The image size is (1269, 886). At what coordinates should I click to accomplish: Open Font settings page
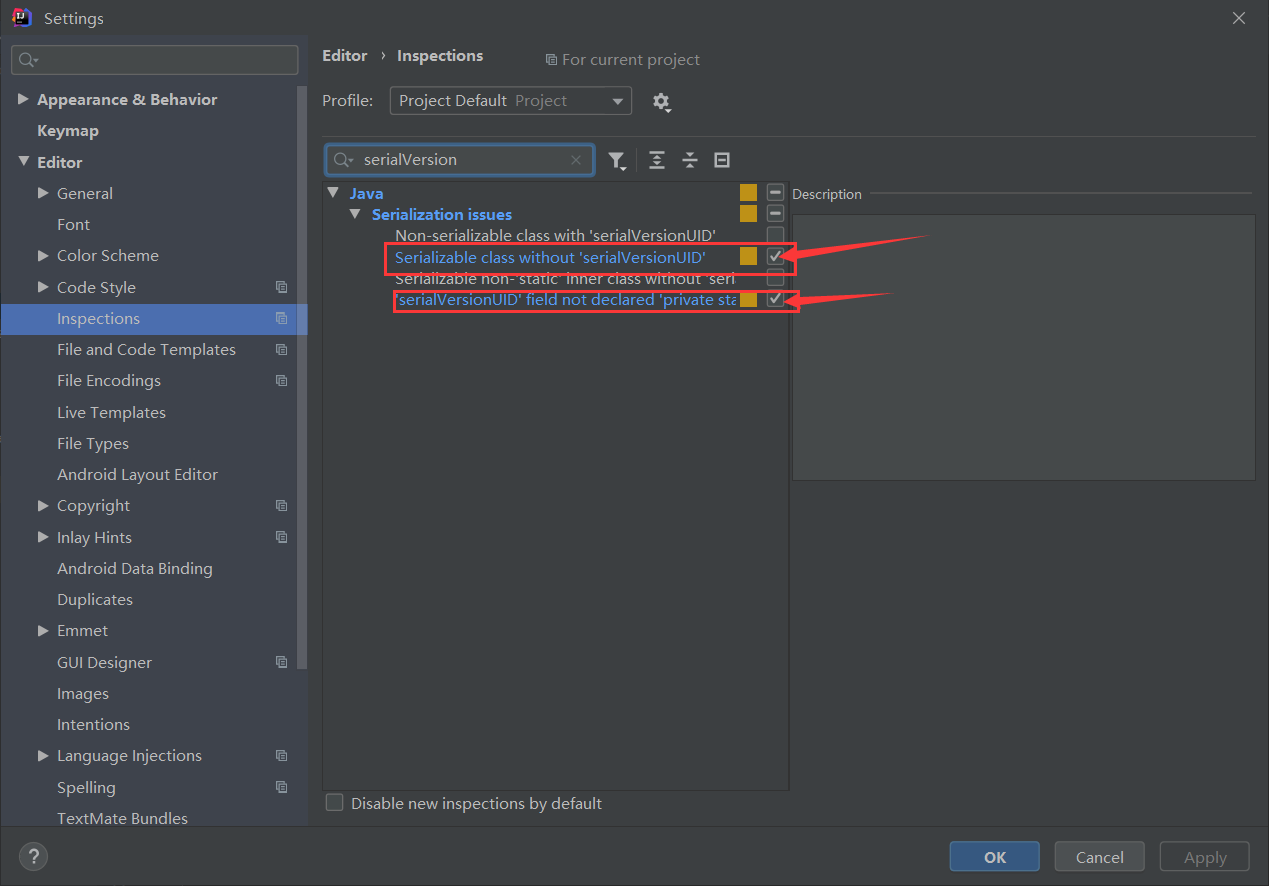coord(73,225)
